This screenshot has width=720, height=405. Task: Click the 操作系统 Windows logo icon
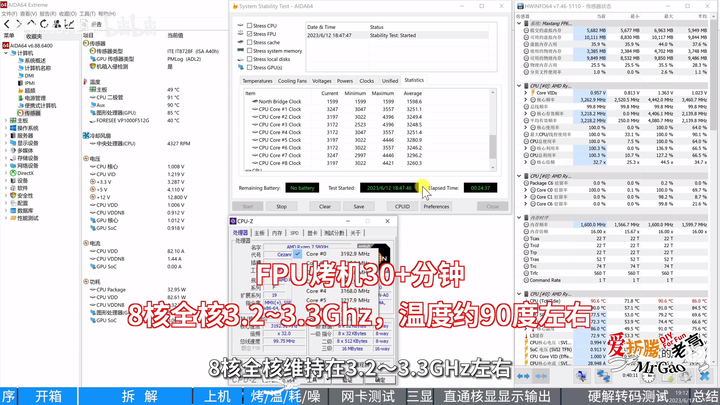13,128
